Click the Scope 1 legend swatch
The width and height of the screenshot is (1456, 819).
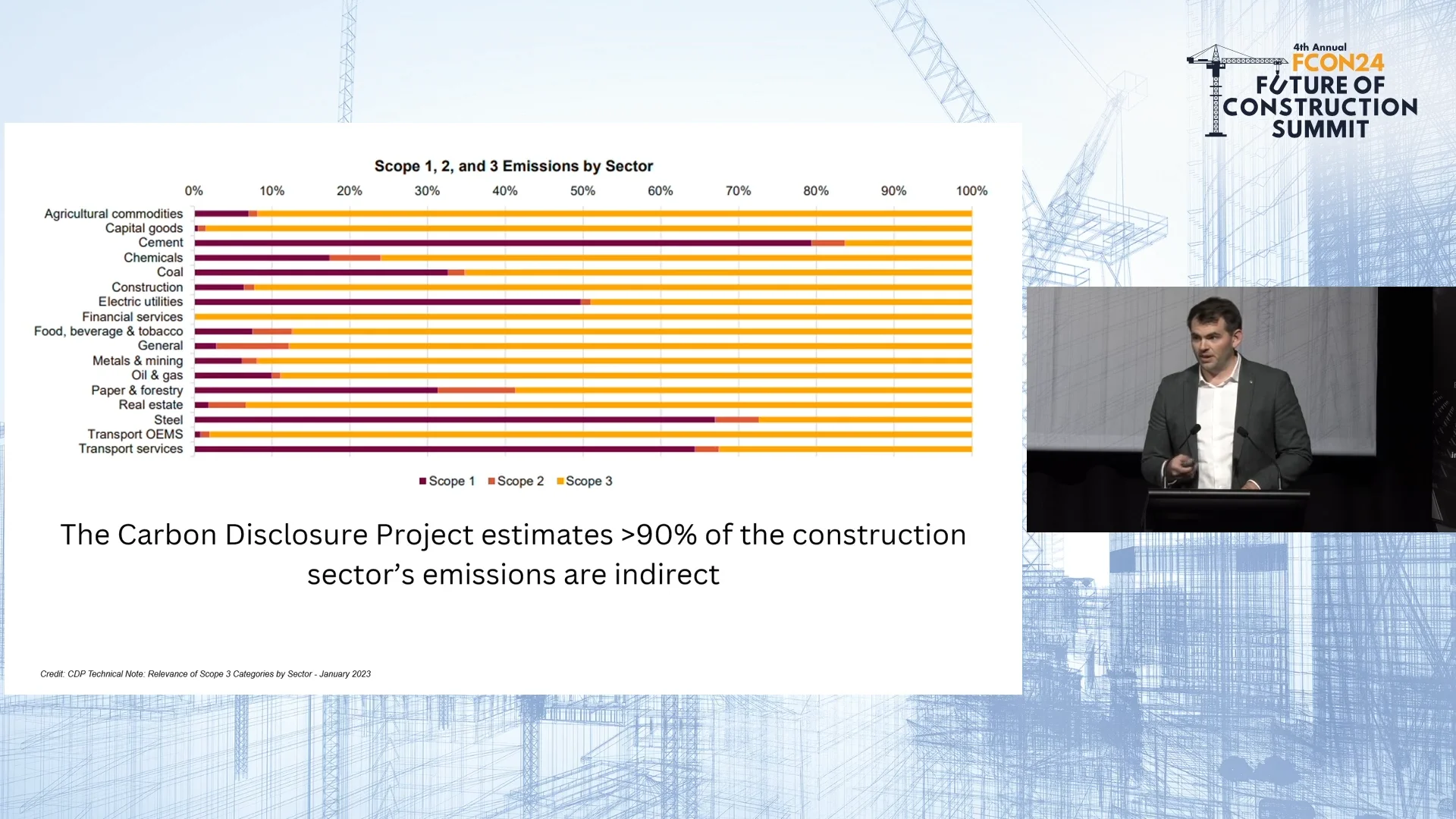422,482
